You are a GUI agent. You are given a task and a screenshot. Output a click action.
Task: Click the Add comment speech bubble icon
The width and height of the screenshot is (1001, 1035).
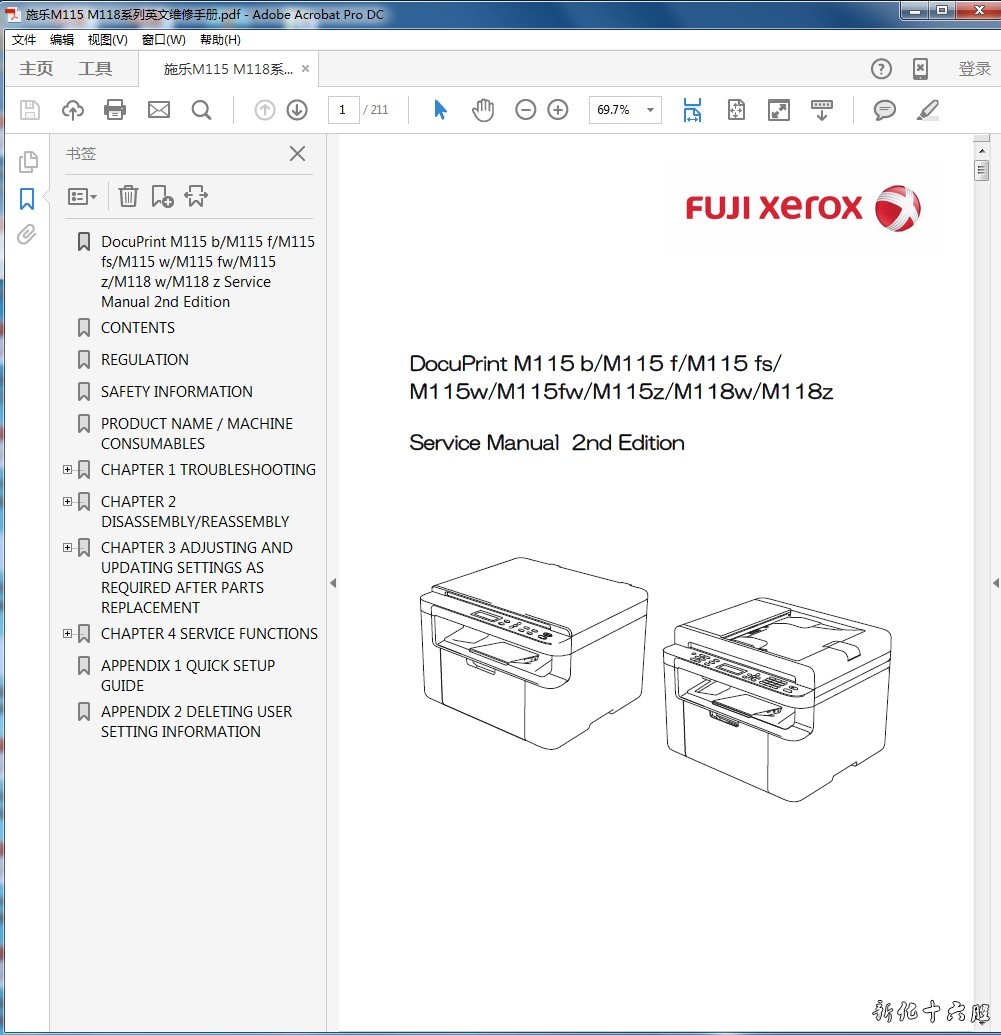(x=884, y=110)
